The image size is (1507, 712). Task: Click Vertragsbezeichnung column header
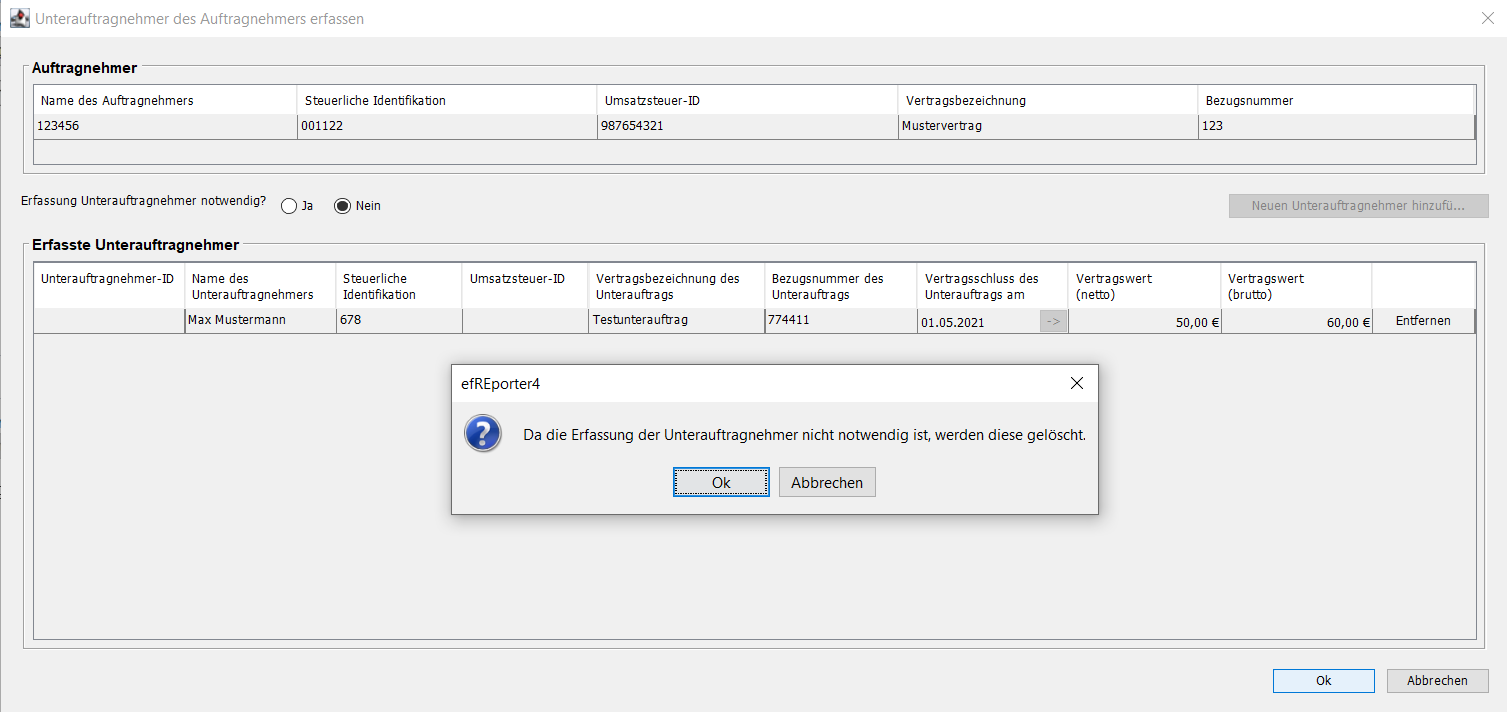tap(1048, 100)
